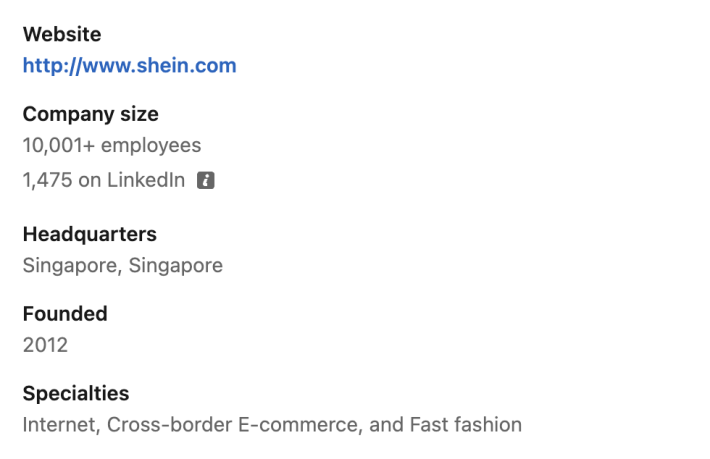This screenshot has width=710, height=459.
Task: Click the word "employees"
Action: tap(151, 146)
